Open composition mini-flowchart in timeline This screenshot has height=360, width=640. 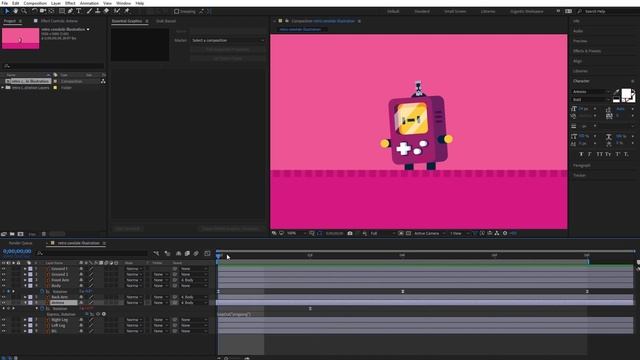point(156,253)
